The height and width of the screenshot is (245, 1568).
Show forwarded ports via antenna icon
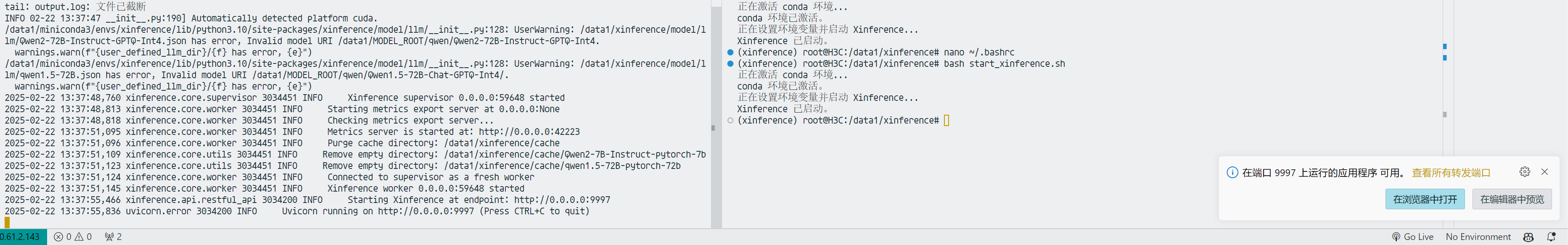click(110, 237)
